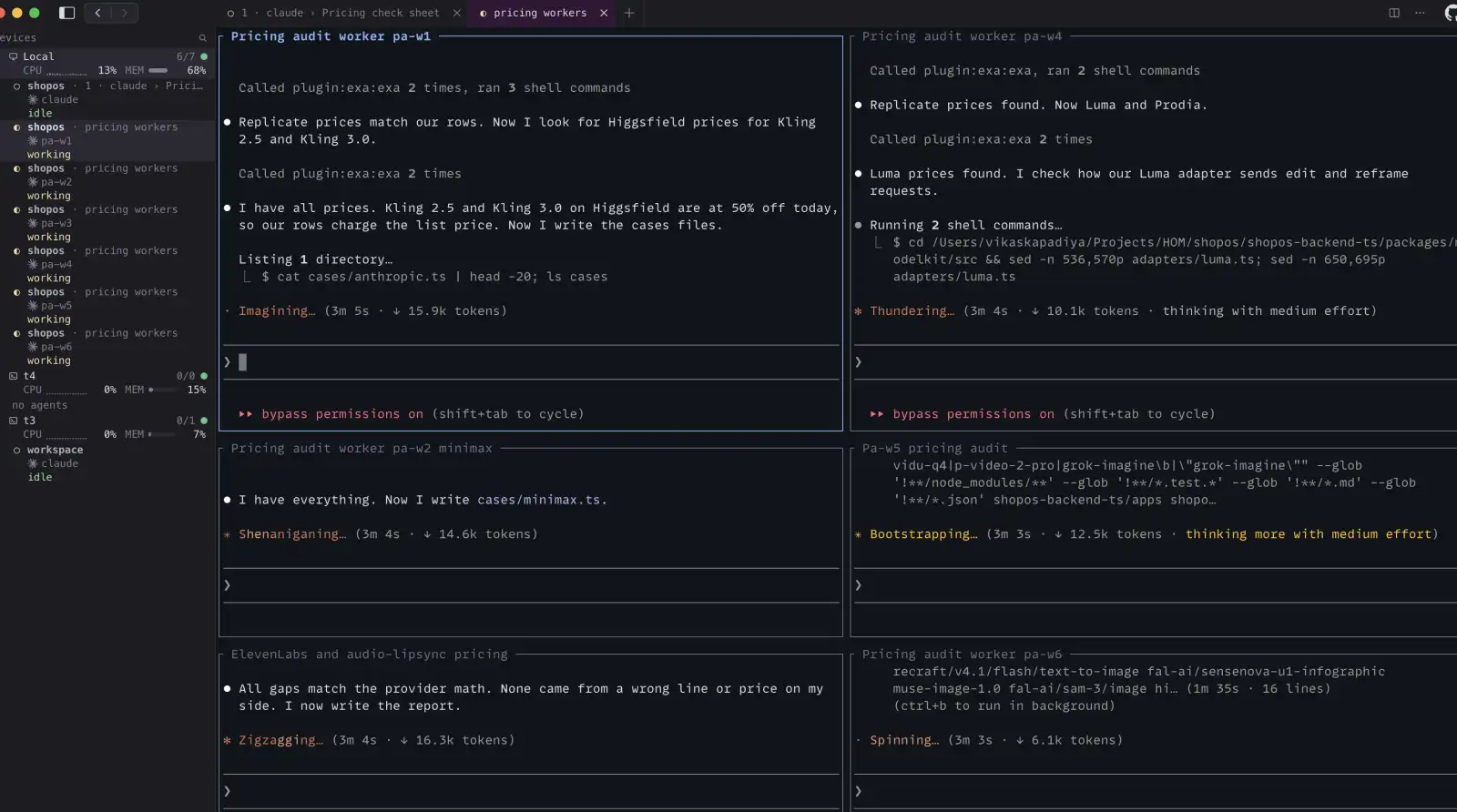Viewport: 1457px width, 812px height.
Task: Click the Local MEM usage bar
Action: (x=158, y=70)
